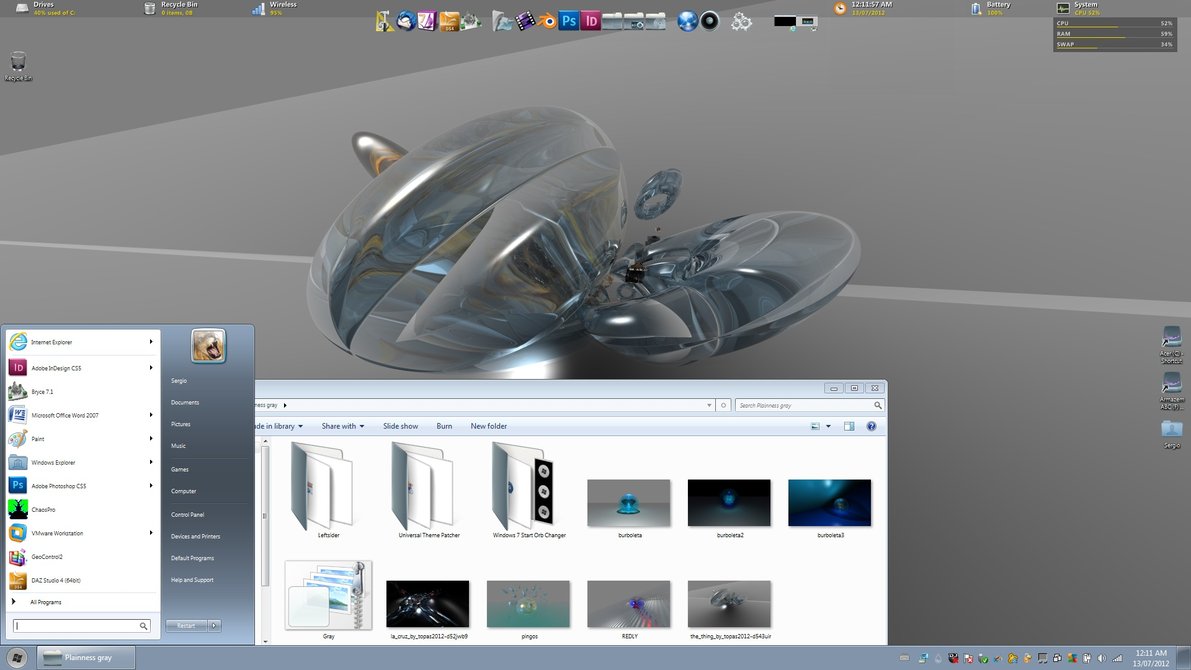Image resolution: width=1191 pixels, height=670 pixels.
Task: Open Thunderbird from the top dock
Action: [x=406, y=20]
